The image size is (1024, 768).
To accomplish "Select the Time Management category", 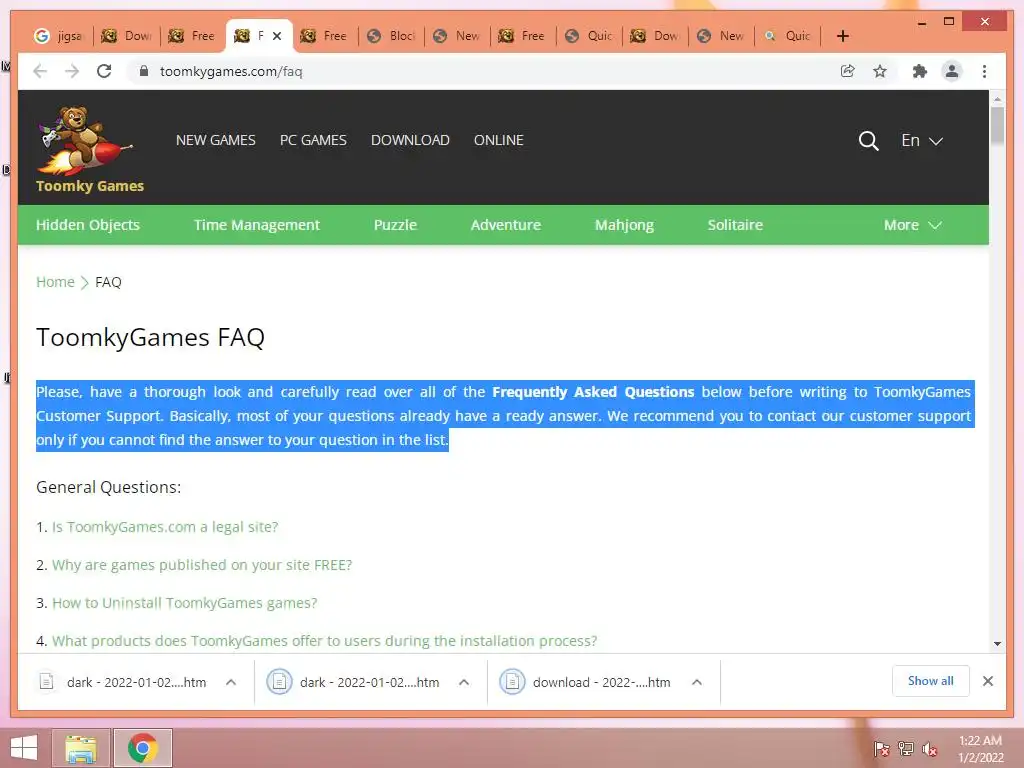I will [x=257, y=225].
